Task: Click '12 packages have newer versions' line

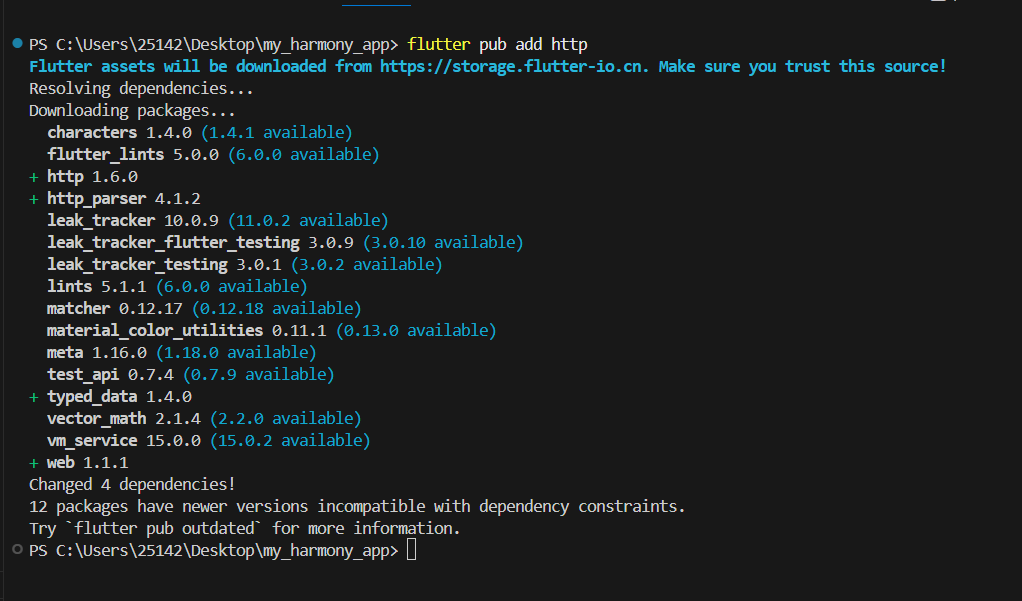Action: click(357, 507)
